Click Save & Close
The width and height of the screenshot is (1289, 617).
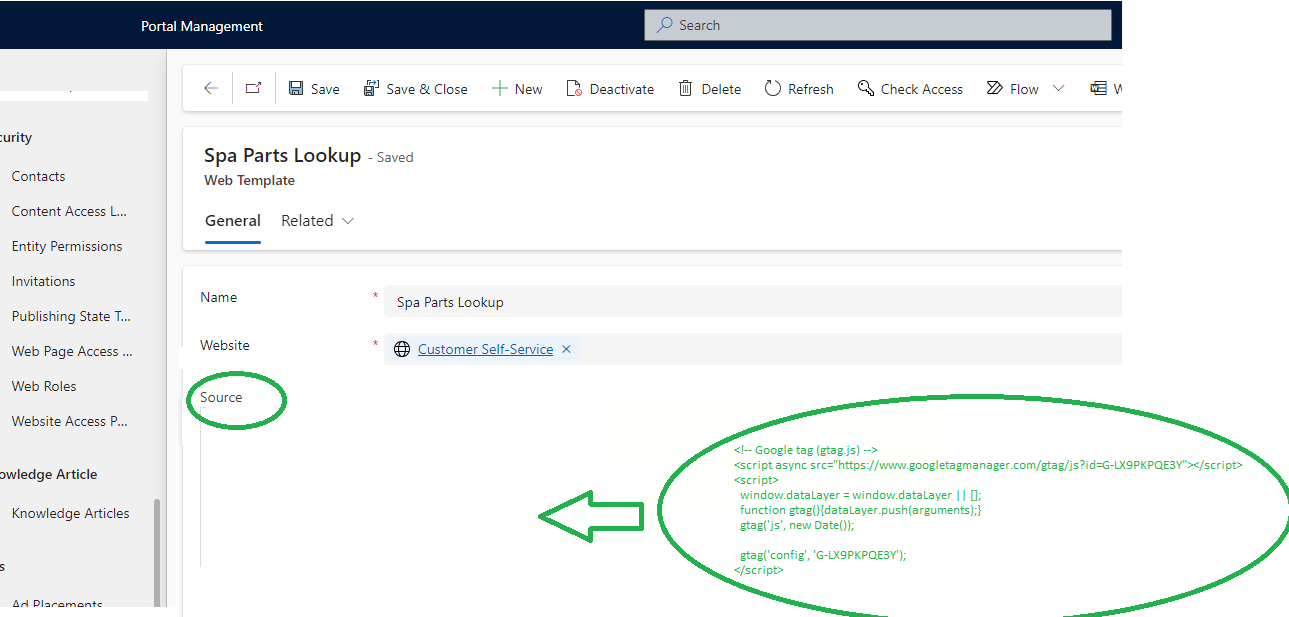pyautogui.click(x=415, y=89)
